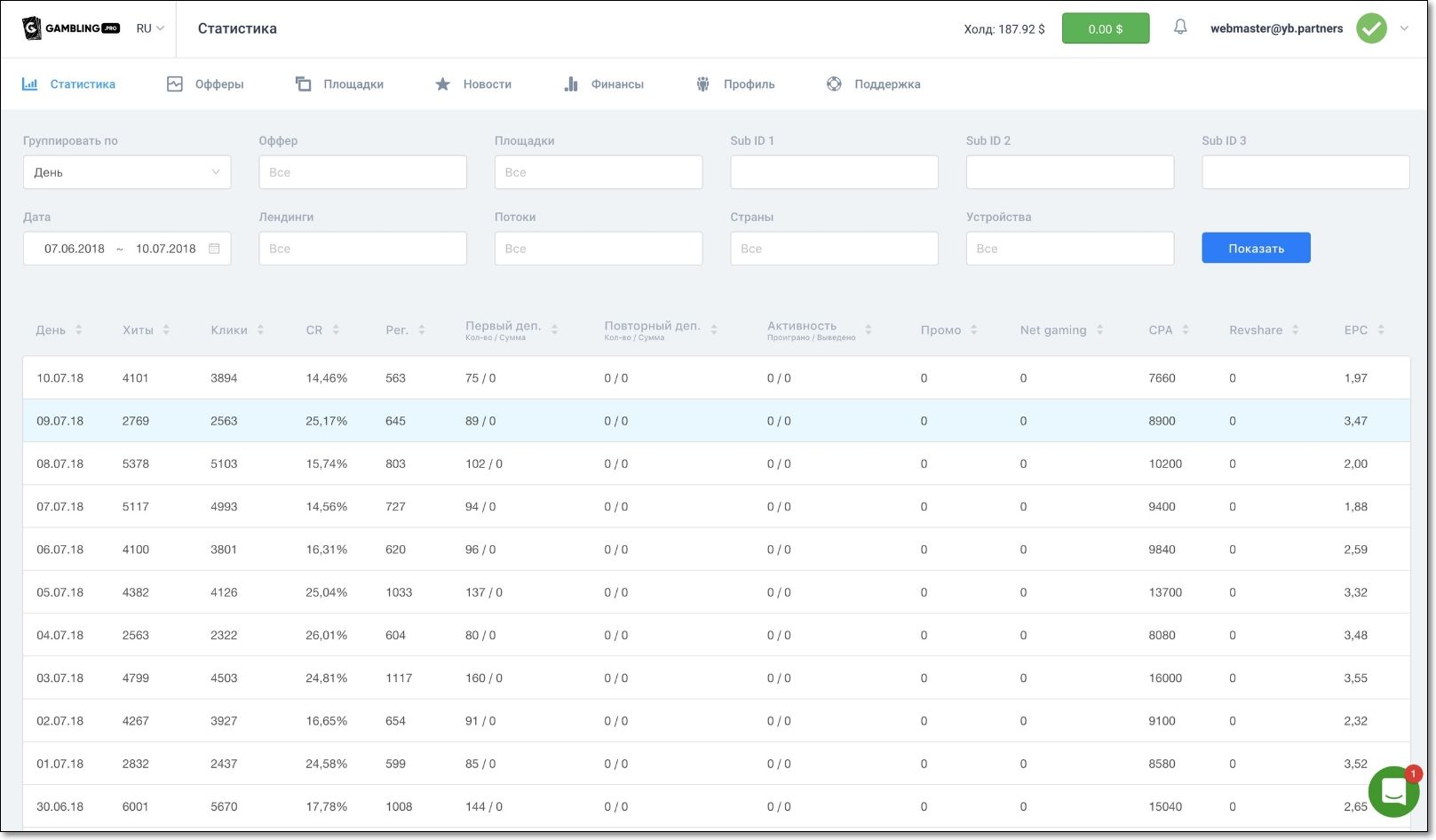1436x840 pixels.
Task: Open the live chat bubble
Action: click(x=1393, y=791)
